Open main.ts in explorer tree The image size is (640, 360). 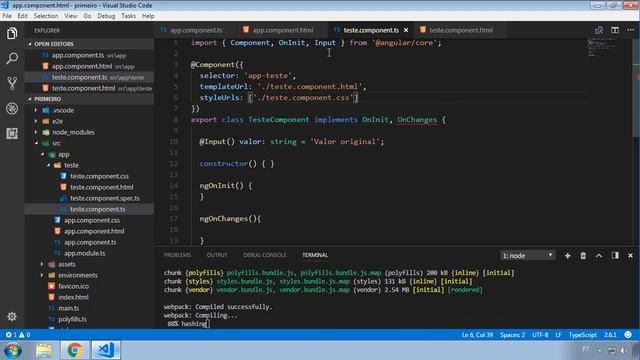pos(68,308)
